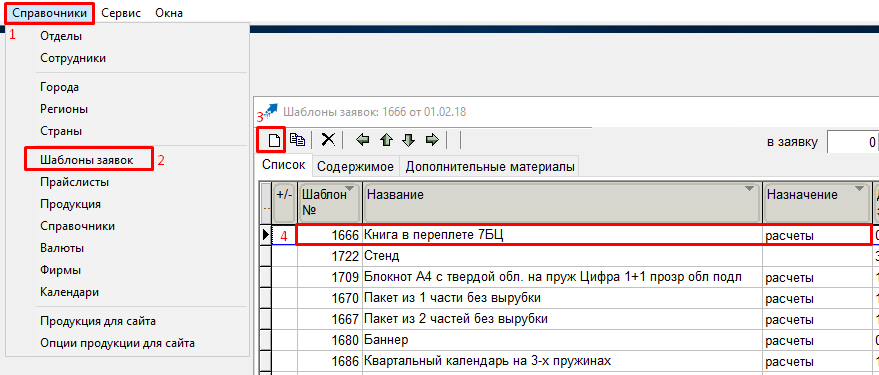Click the down arrow navigation icon
The image size is (879, 375).
point(409,140)
